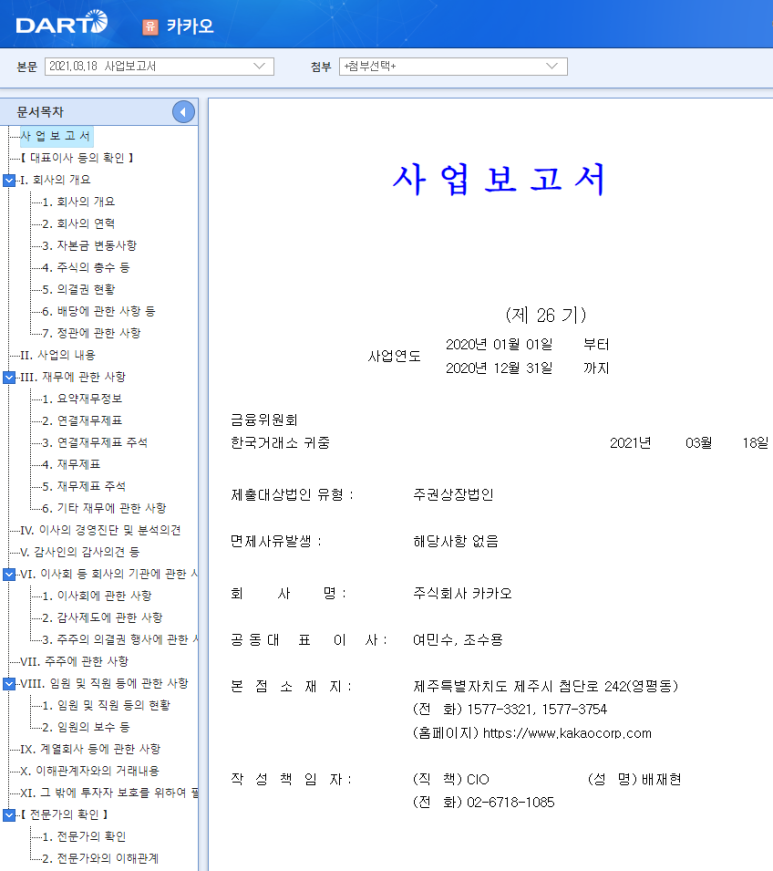
Task: Click the end date 2020년 12월 31일
Action: [499, 368]
